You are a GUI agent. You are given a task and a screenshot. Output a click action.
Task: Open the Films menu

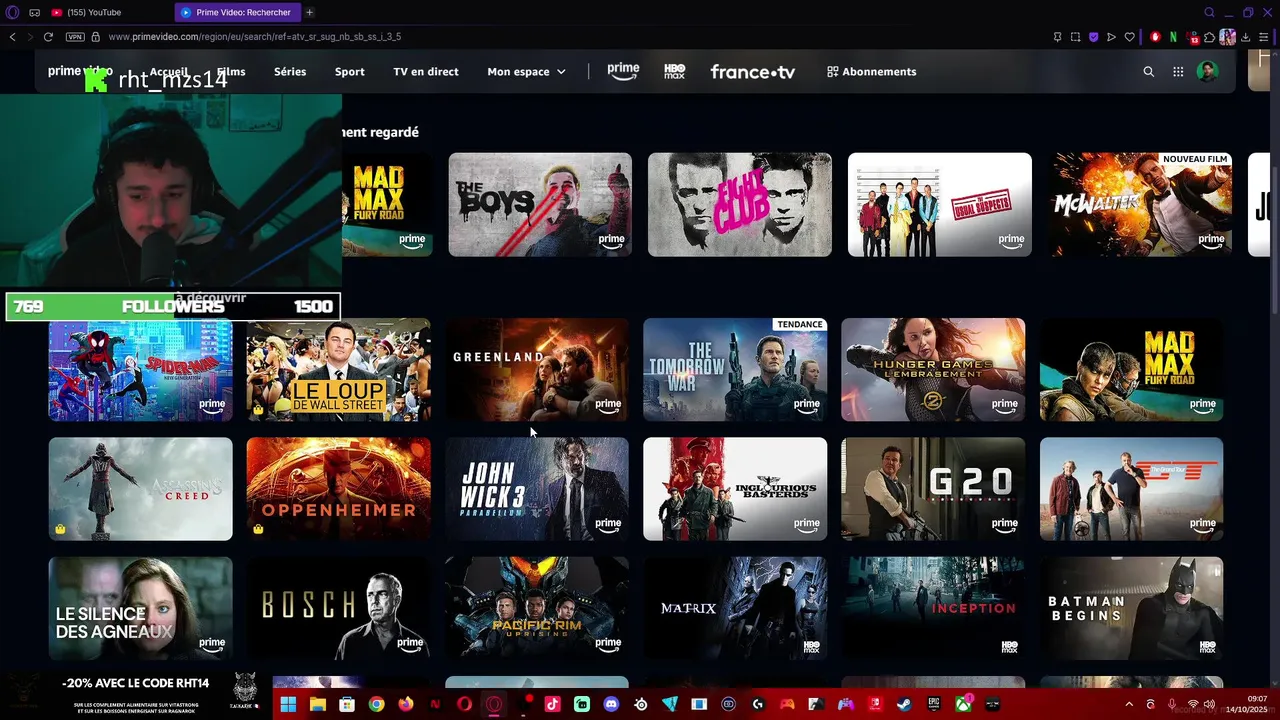pos(231,72)
